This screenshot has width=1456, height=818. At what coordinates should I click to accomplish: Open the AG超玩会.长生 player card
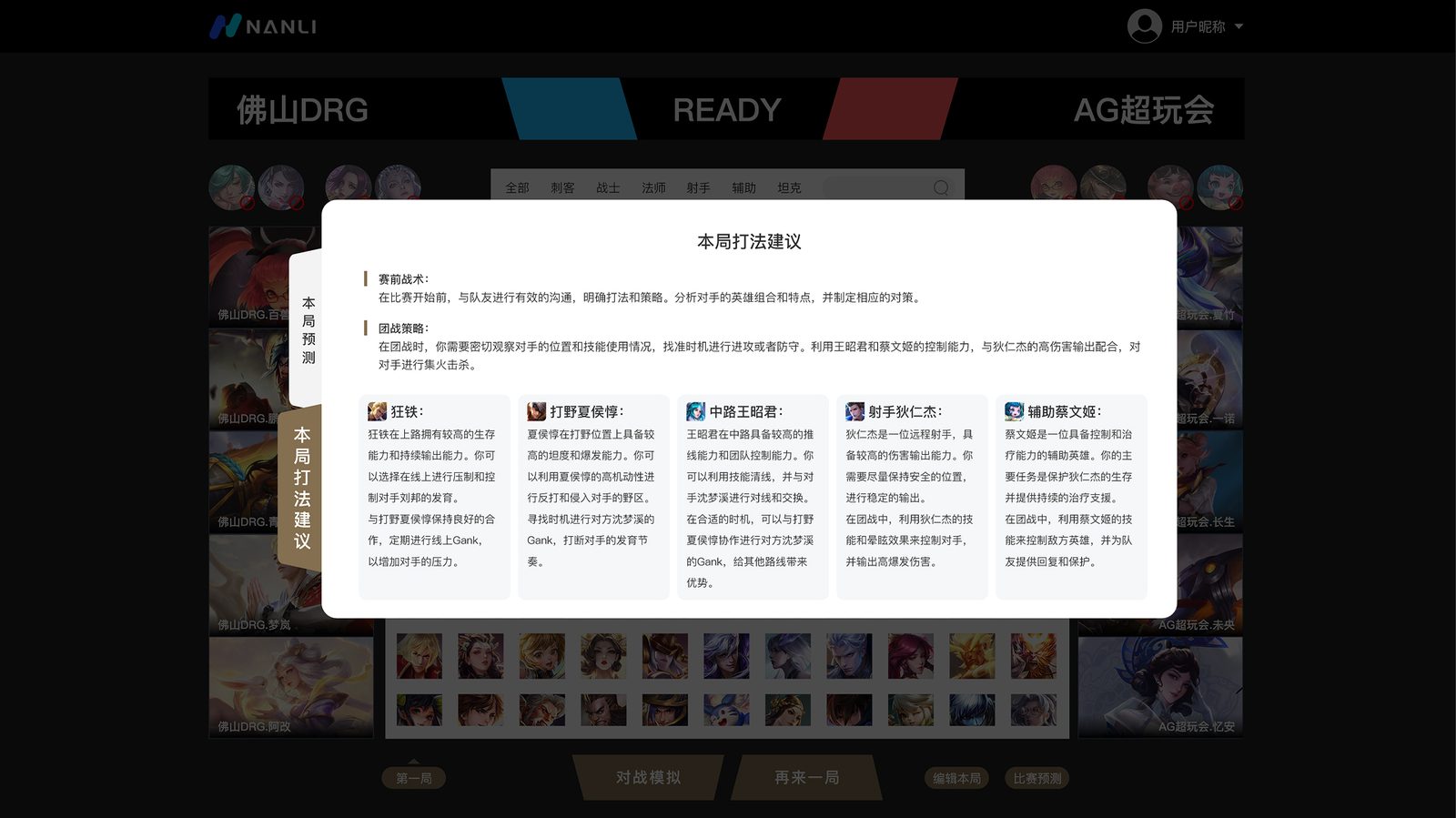point(1210,481)
